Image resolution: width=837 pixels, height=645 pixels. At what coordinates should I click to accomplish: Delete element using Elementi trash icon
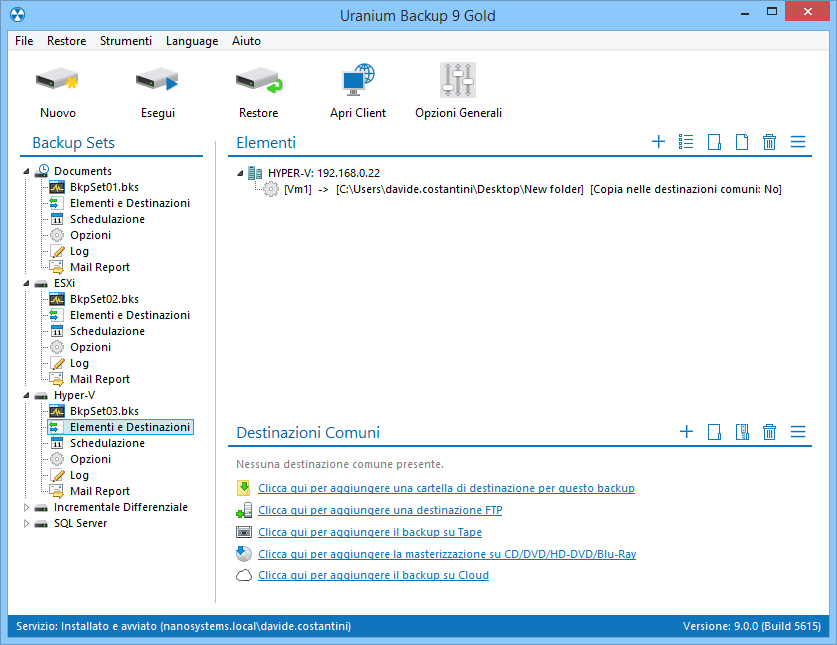coord(769,142)
